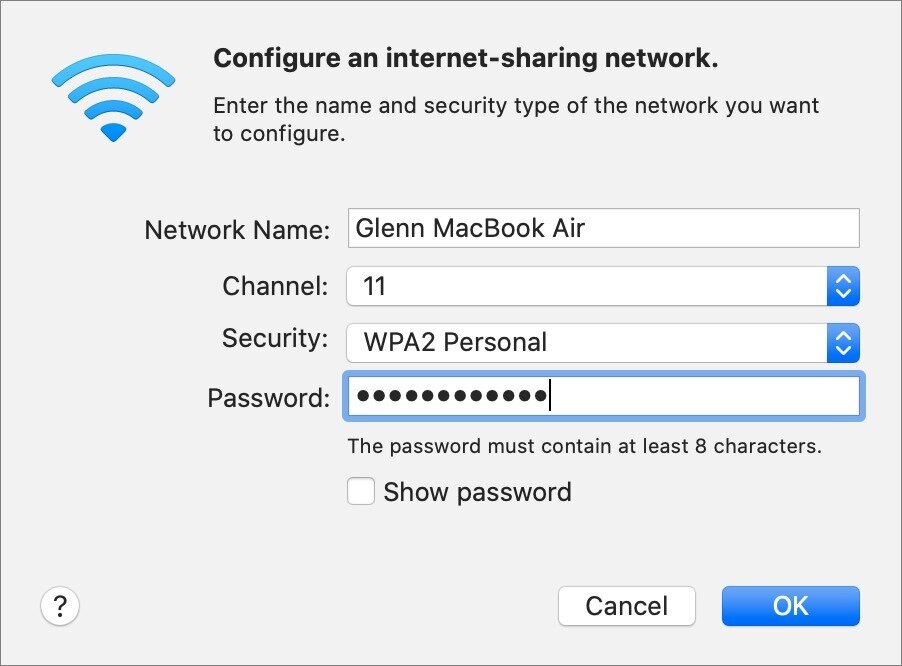Click the password minimum 8 characters hint

[x=584, y=446]
